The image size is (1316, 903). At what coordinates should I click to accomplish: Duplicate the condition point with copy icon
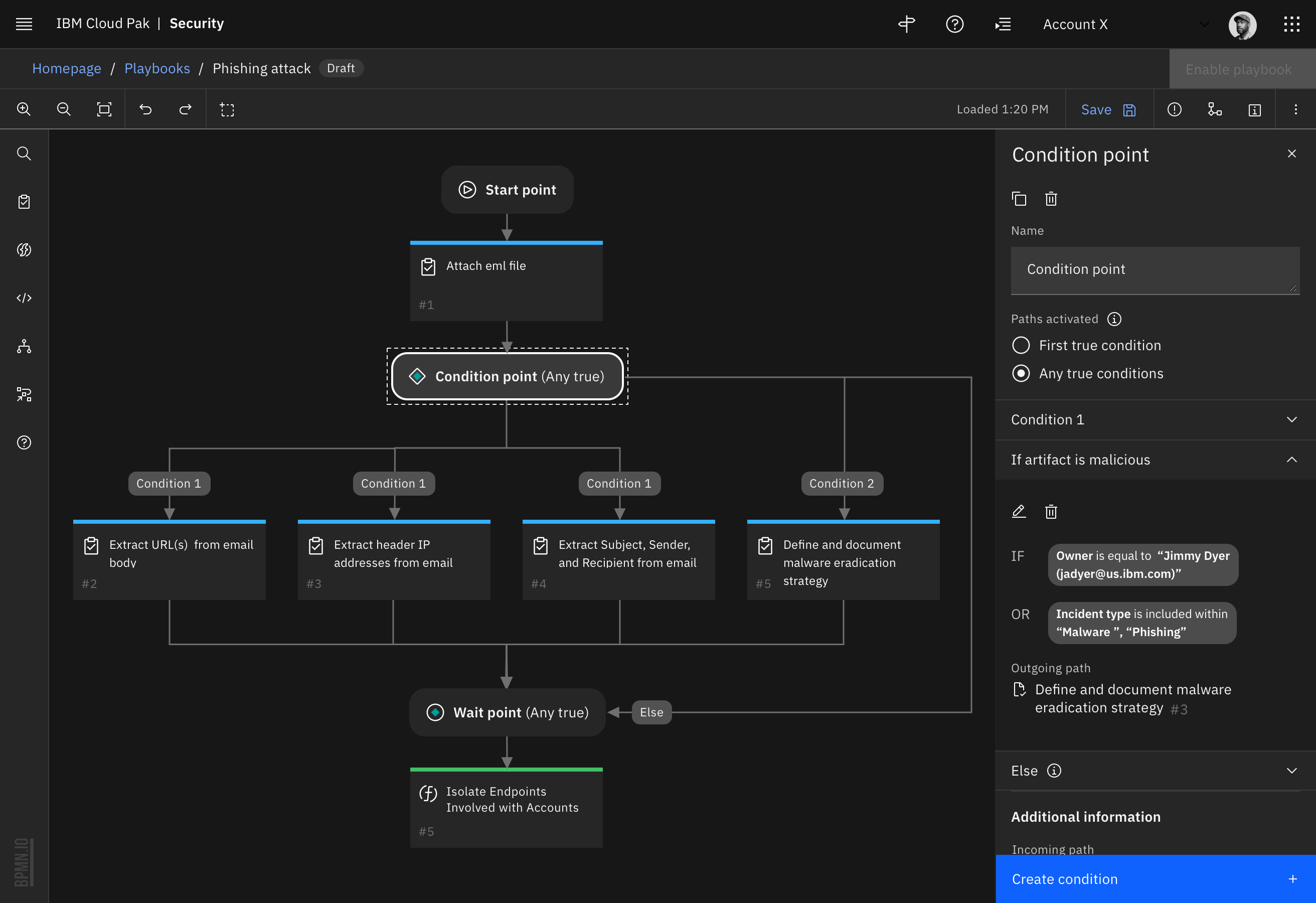1019,199
